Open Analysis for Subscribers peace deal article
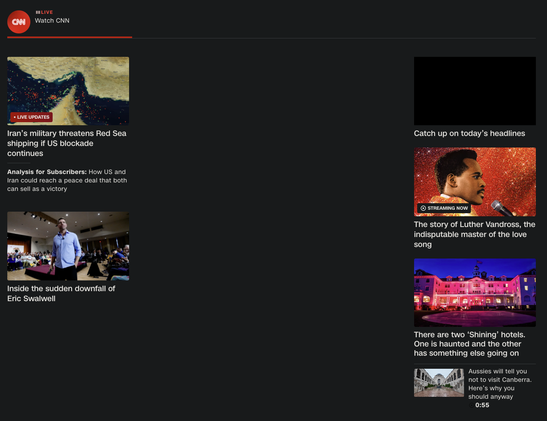This screenshot has width=547, height=421. coord(67,180)
